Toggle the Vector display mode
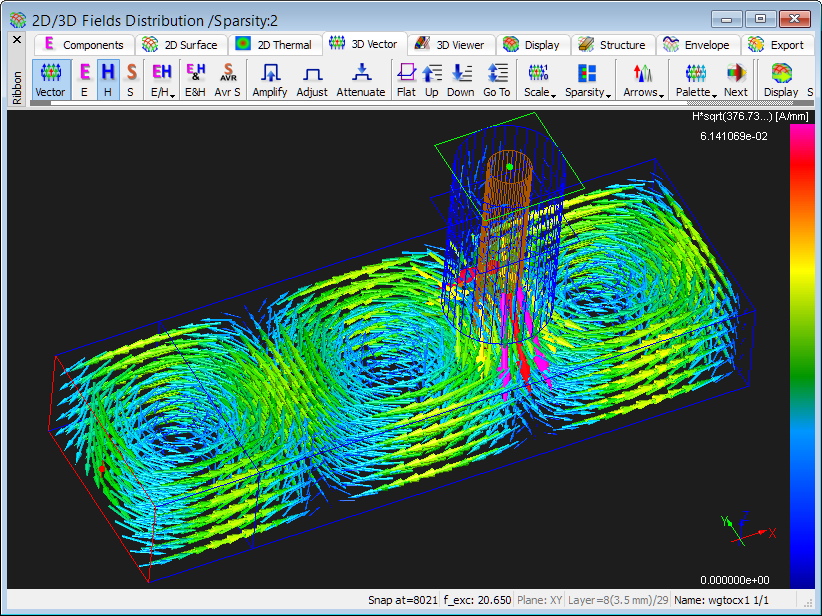This screenshot has width=822, height=616. click(x=50, y=79)
